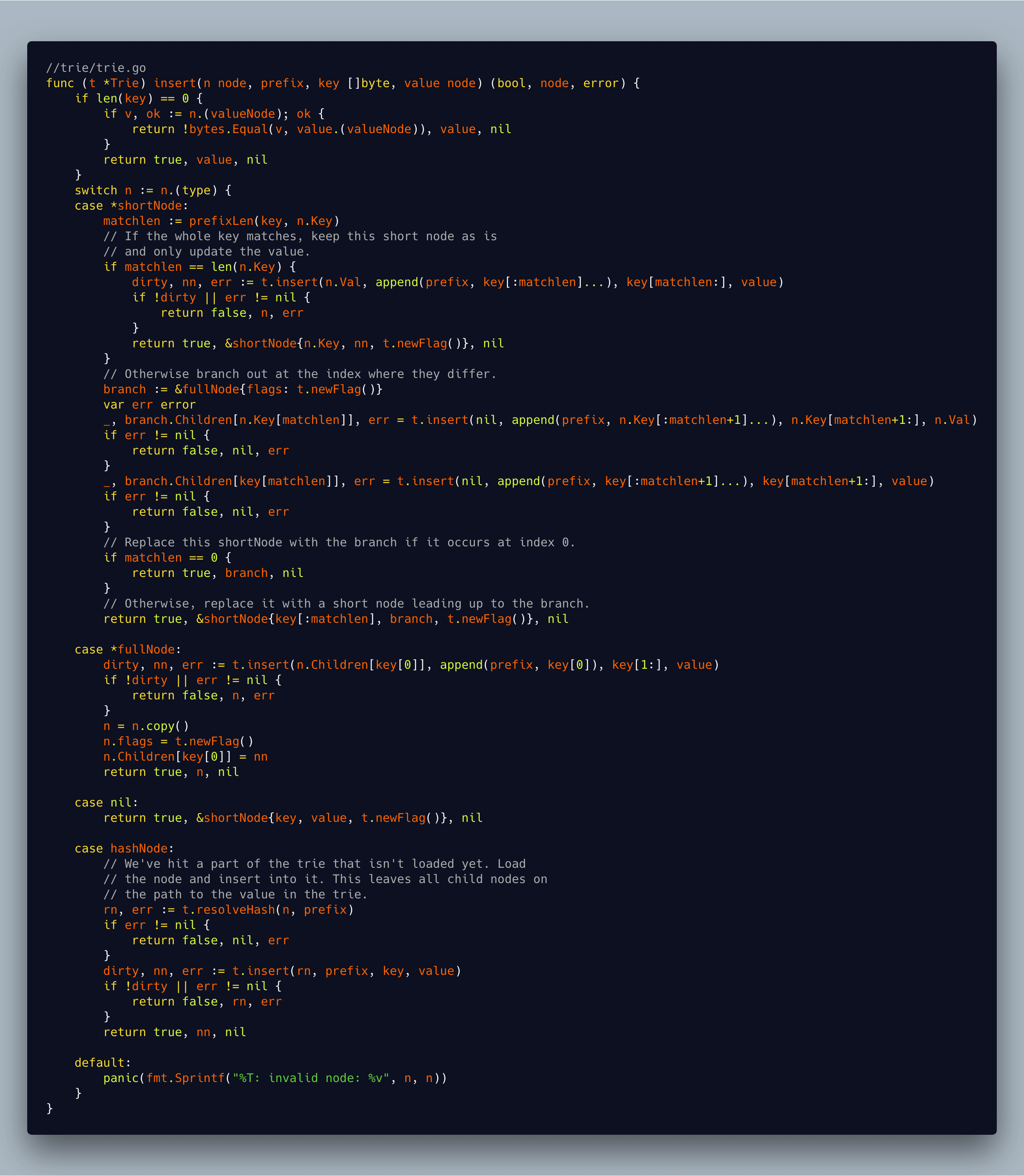Click 'return false, n, err' in shortNode case
The width and height of the screenshot is (1024, 1176).
click(x=232, y=313)
